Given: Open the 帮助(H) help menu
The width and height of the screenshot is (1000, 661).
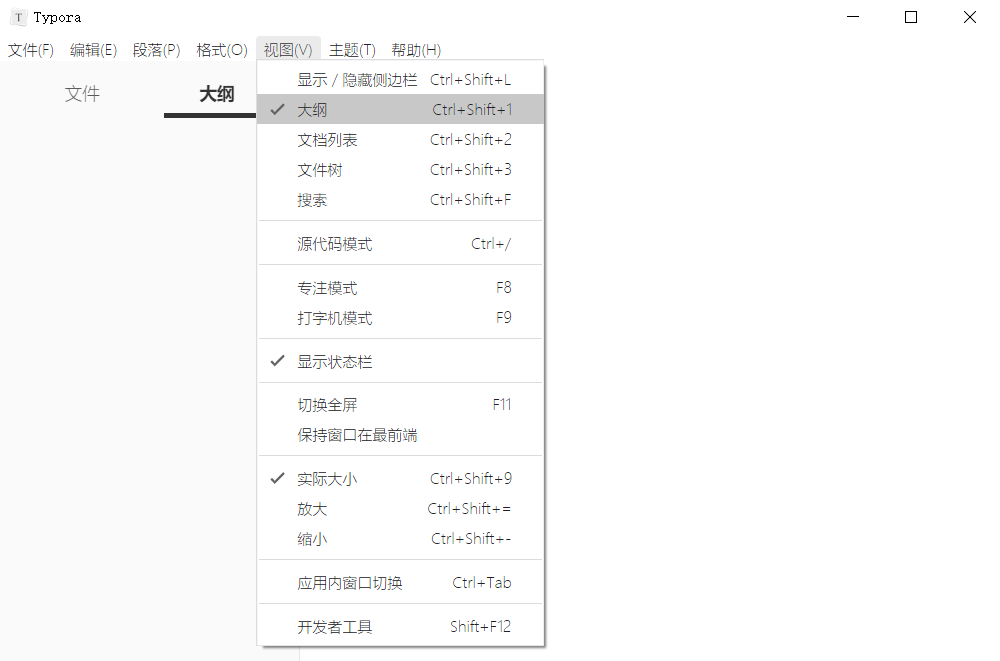Looking at the screenshot, I should pyautogui.click(x=416, y=49).
